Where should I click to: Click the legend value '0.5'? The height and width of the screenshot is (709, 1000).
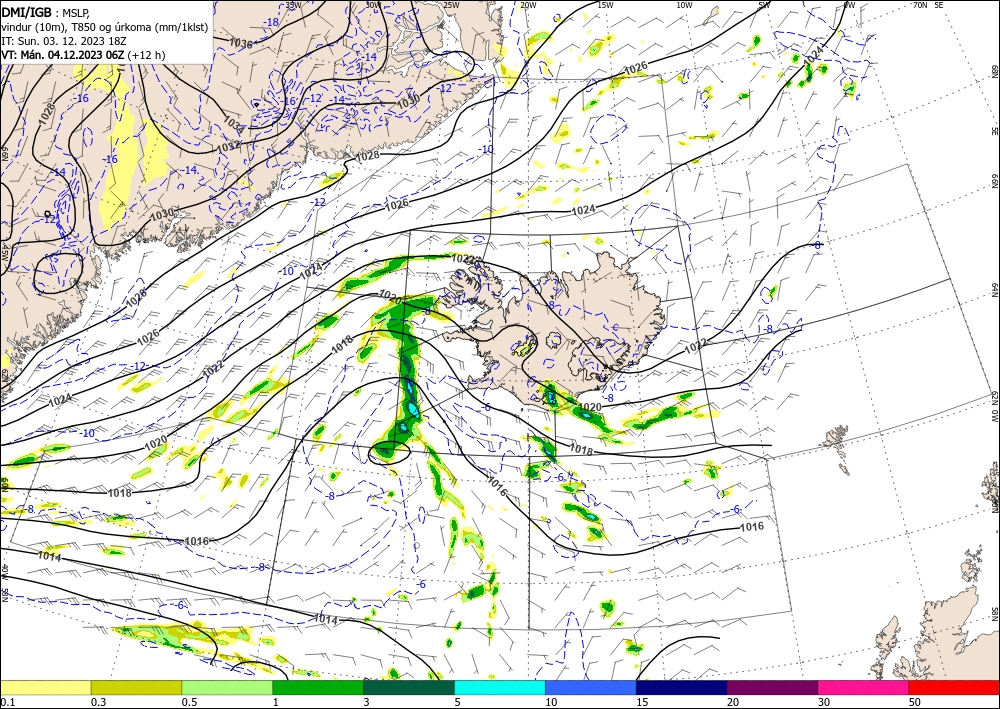(189, 702)
